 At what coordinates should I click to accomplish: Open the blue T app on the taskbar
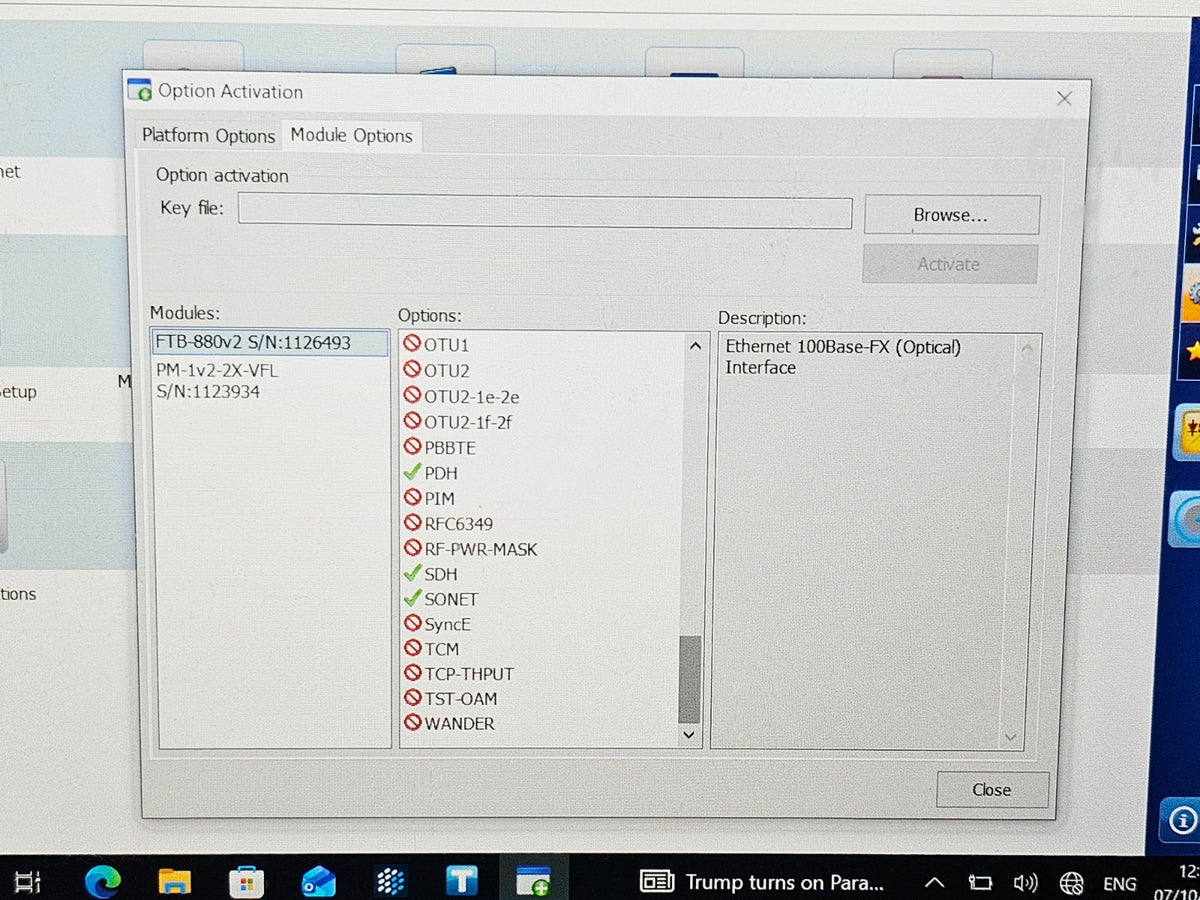coord(462,881)
